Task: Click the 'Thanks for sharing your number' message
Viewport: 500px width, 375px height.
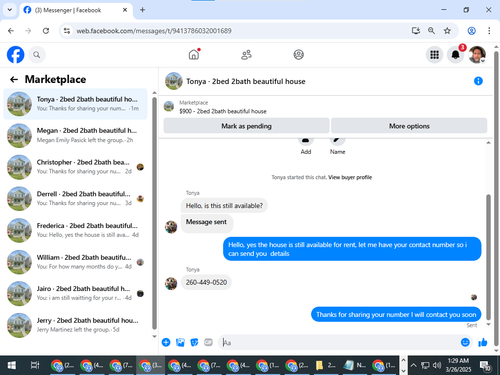Action: (396, 314)
